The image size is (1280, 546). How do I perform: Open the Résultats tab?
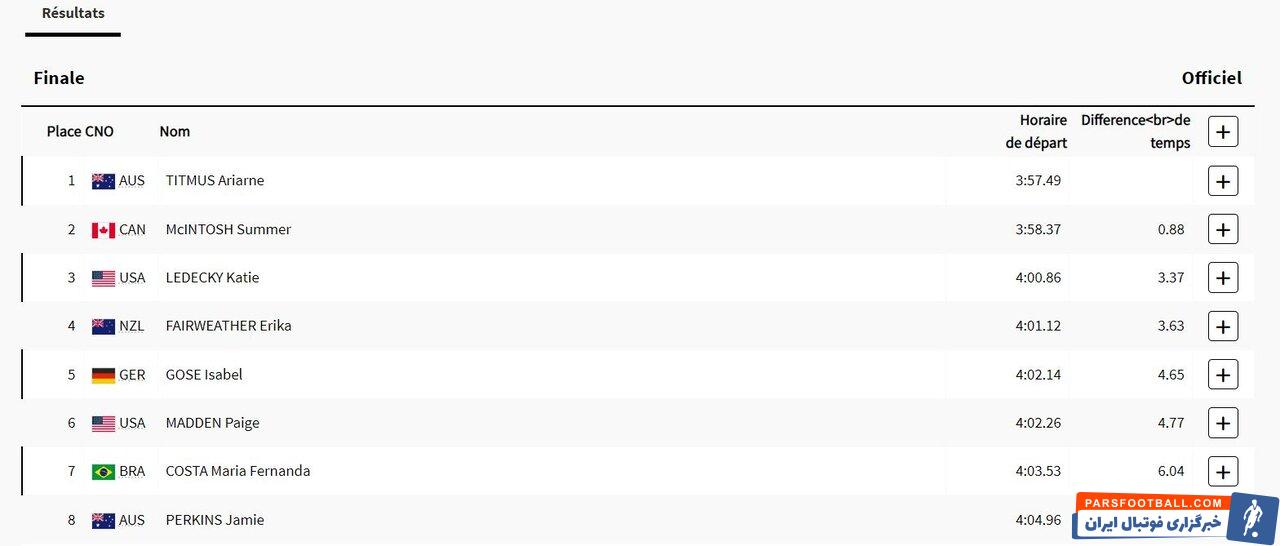click(73, 14)
